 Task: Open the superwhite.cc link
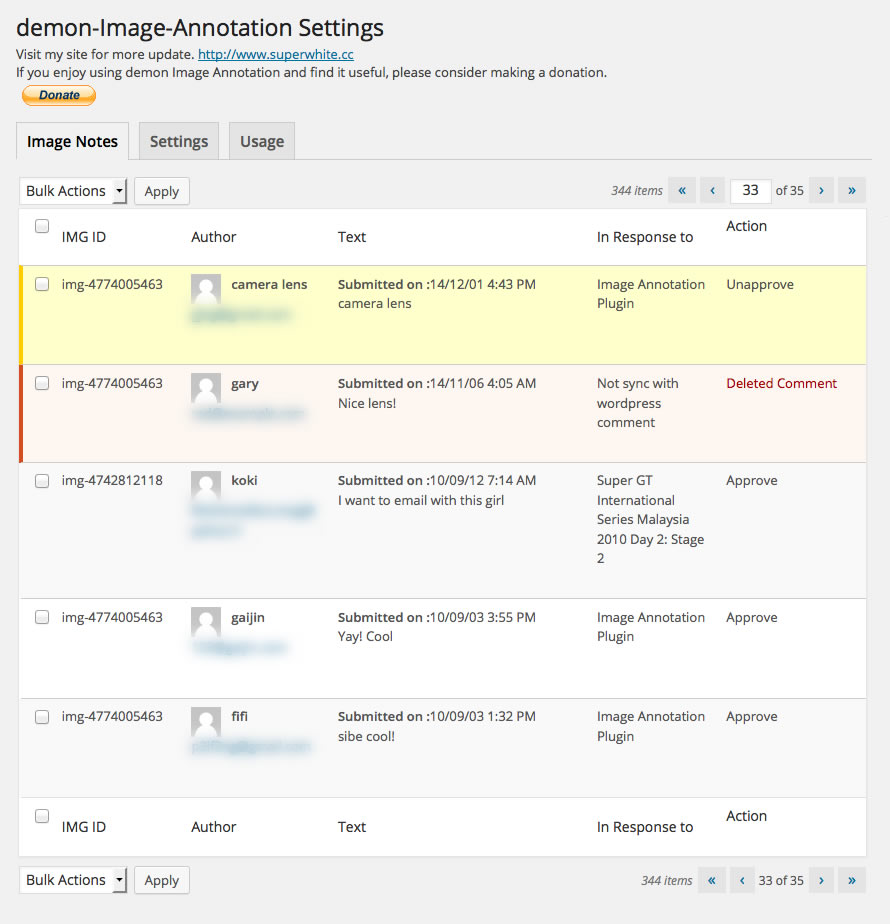pyautogui.click(x=276, y=55)
